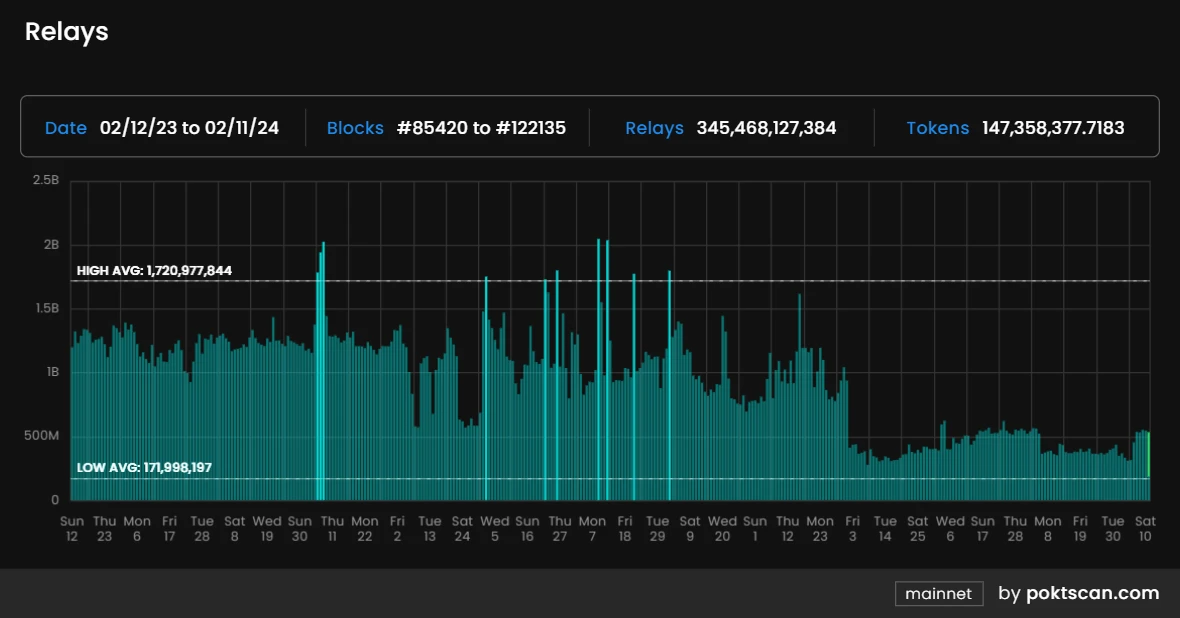Select the Sat 10 axis label

(1145, 528)
